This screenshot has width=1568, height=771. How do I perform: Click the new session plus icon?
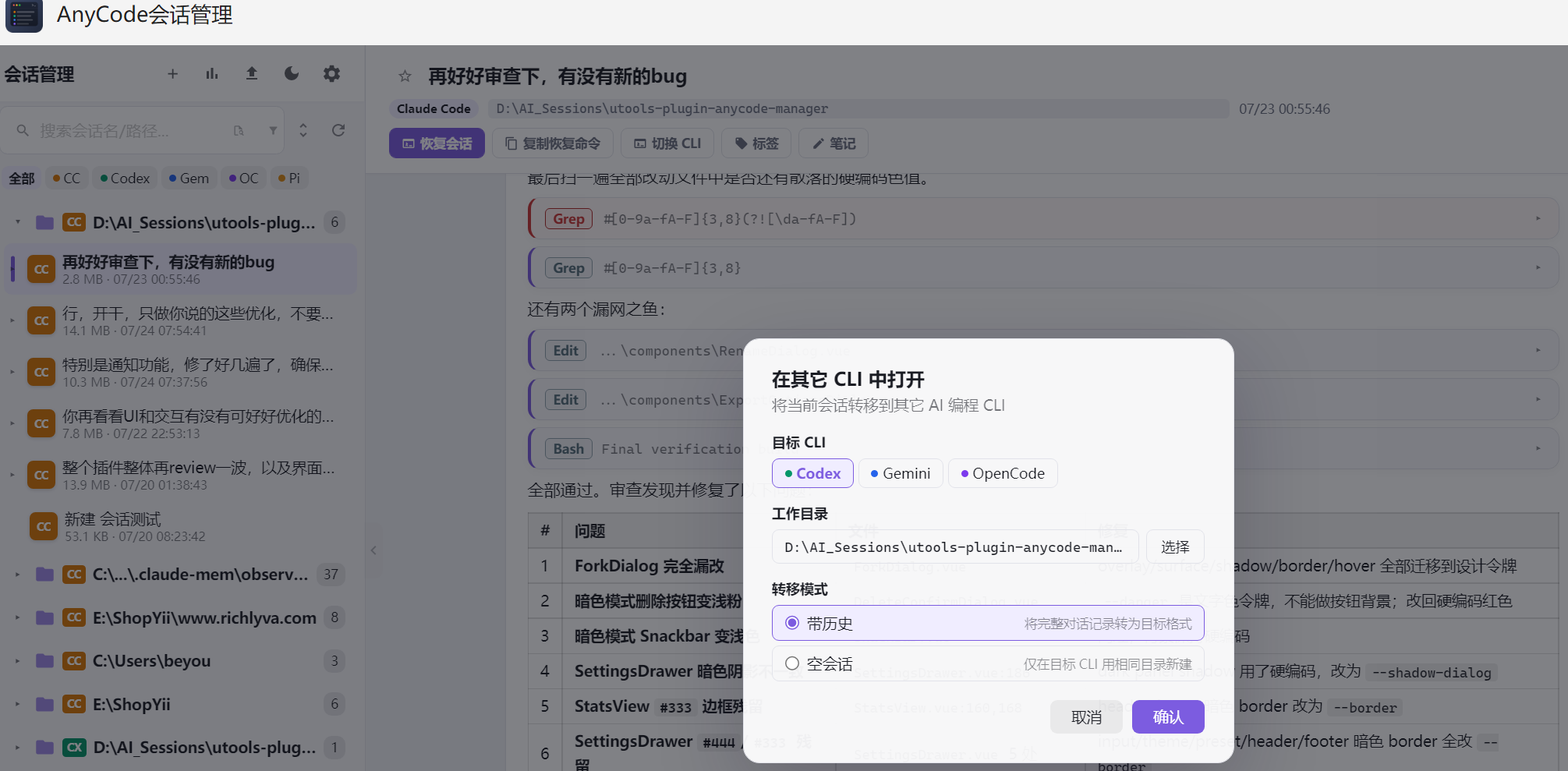173,74
